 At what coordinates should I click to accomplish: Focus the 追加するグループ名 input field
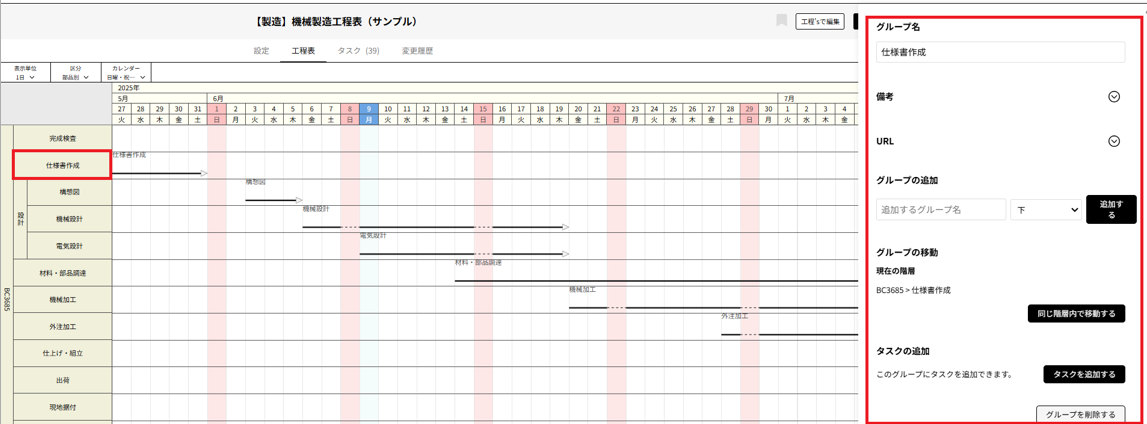coord(941,210)
